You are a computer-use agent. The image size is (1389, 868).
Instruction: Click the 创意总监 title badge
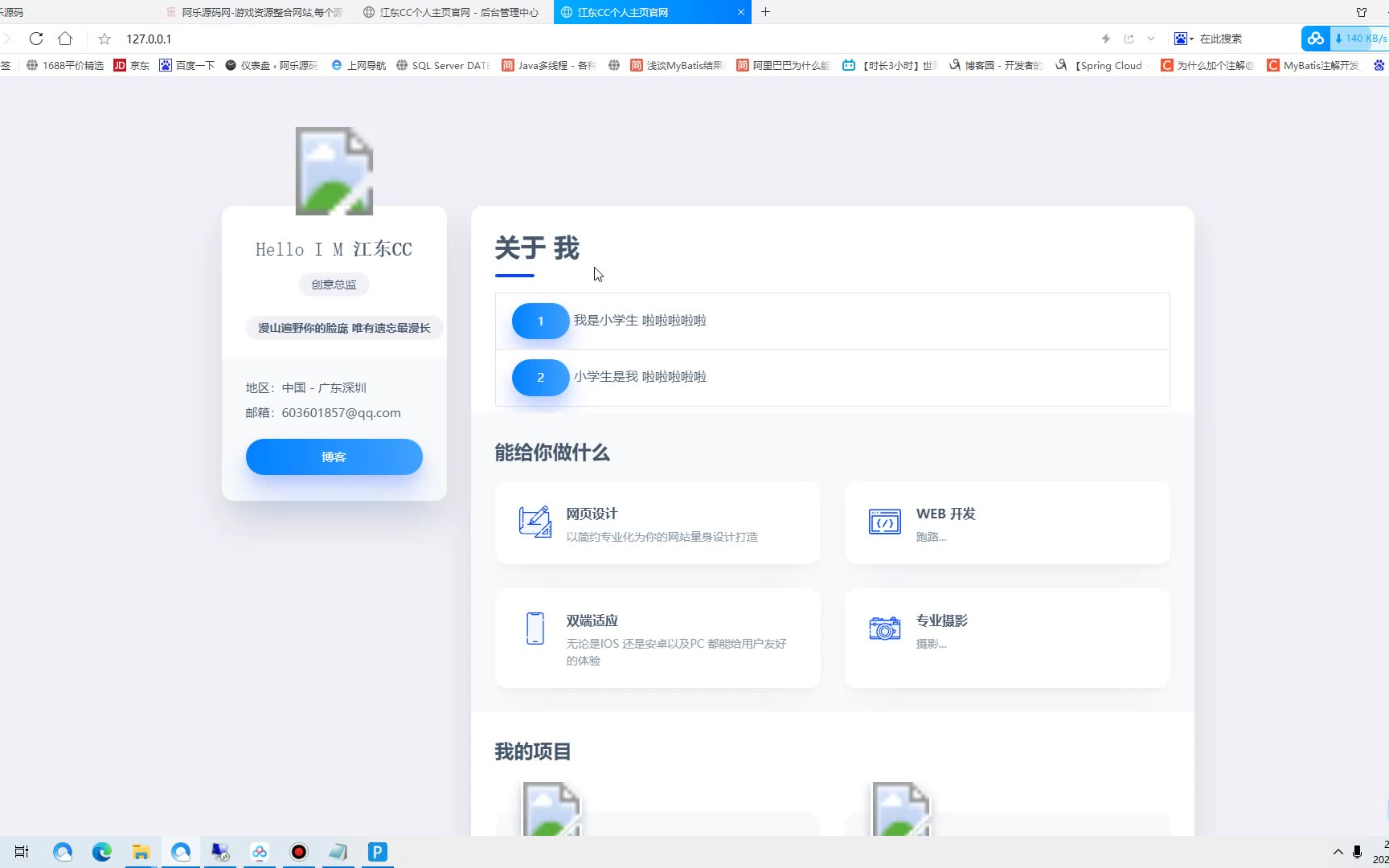coord(334,285)
